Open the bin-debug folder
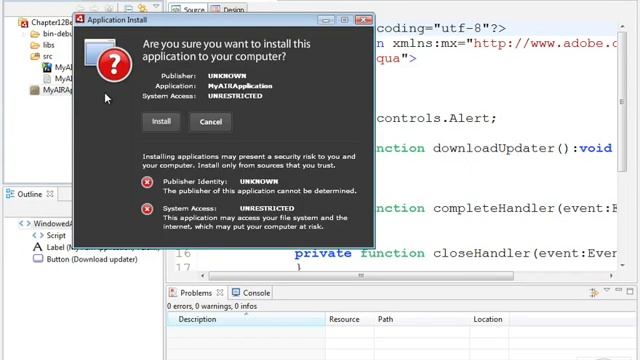 tap(57, 33)
